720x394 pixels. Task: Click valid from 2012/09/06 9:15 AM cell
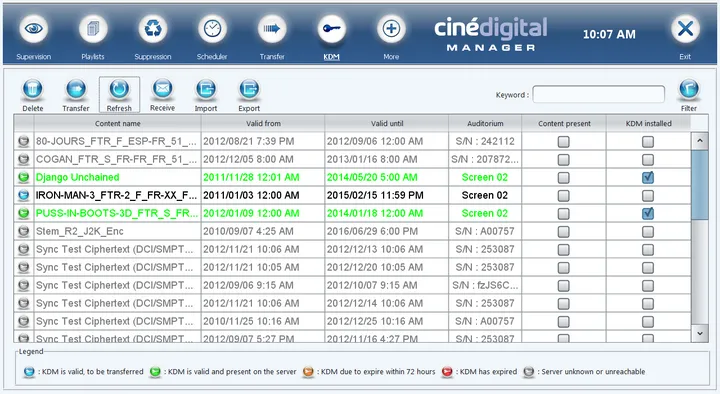[x=263, y=285]
